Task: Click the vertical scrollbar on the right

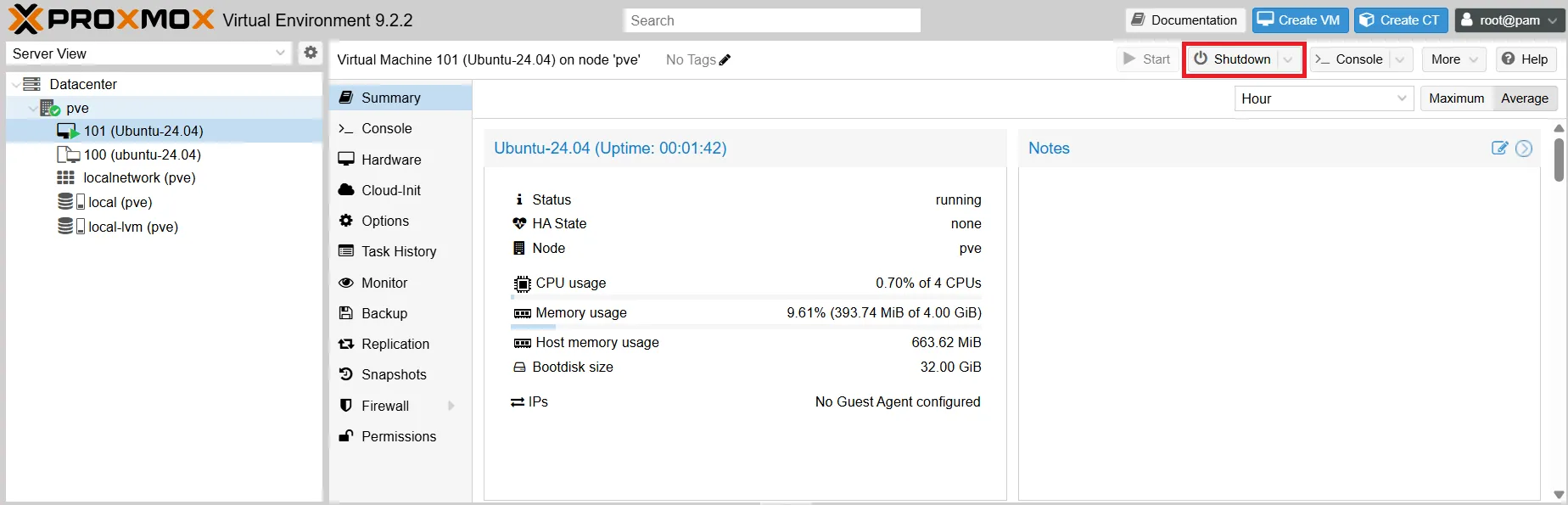Action: coord(1559,159)
